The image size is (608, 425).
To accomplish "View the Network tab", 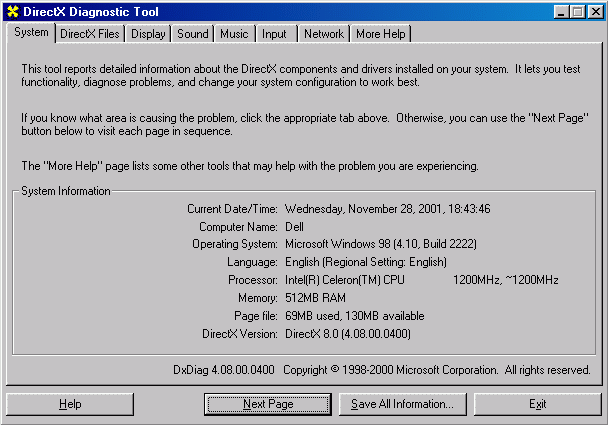I will pyautogui.click(x=323, y=34).
